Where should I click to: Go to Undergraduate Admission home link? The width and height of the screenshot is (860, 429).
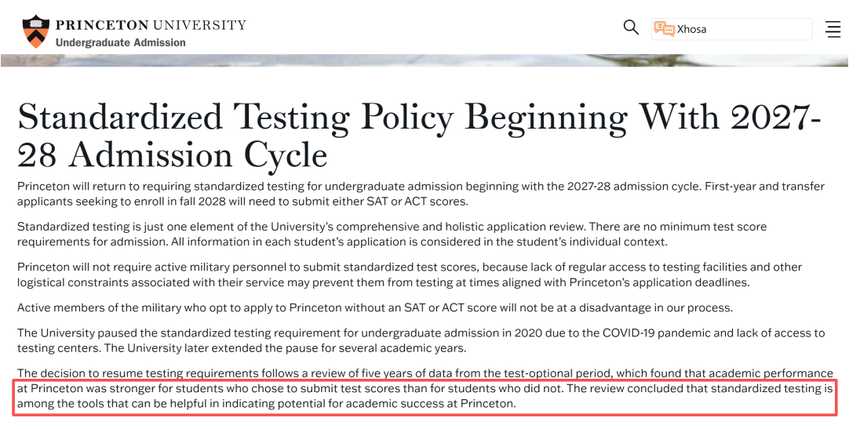(x=120, y=43)
